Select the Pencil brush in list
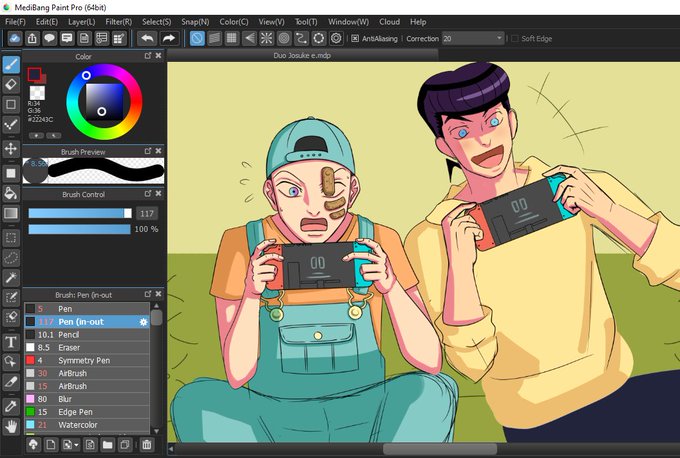 pyautogui.click(x=87, y=334)
